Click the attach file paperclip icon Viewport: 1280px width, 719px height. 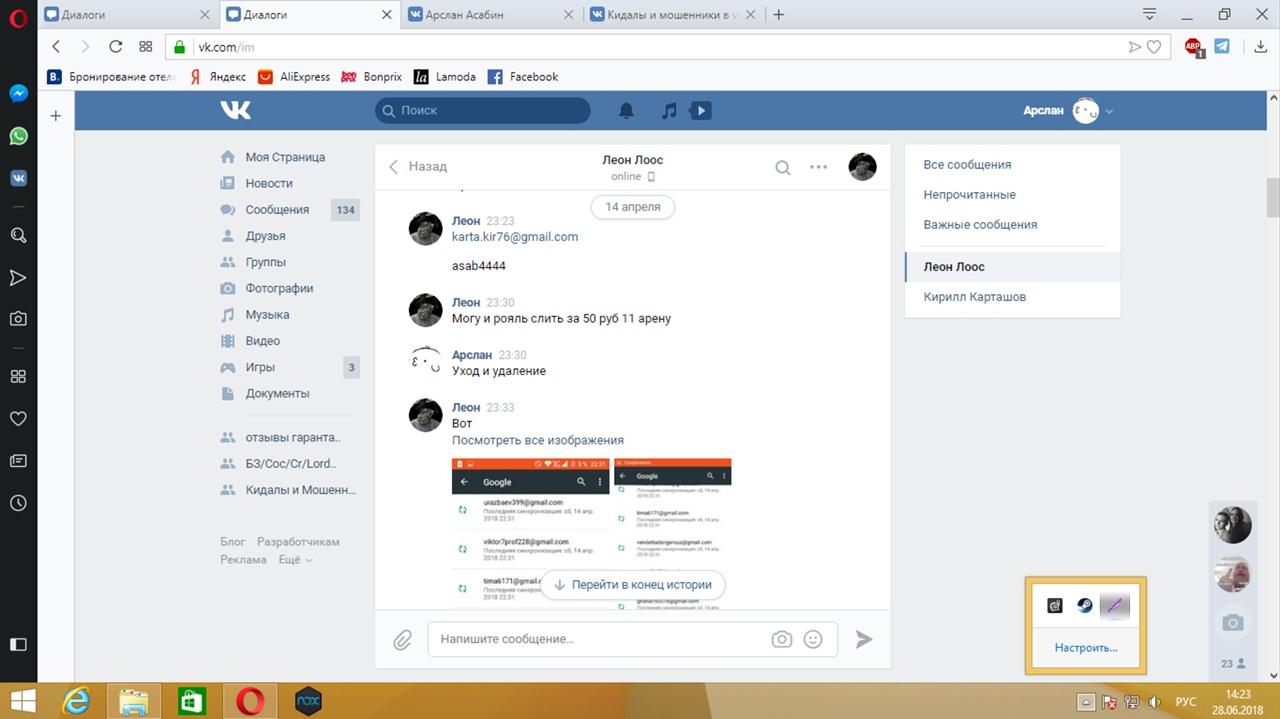pyautogui.click(x=402, y=640)
